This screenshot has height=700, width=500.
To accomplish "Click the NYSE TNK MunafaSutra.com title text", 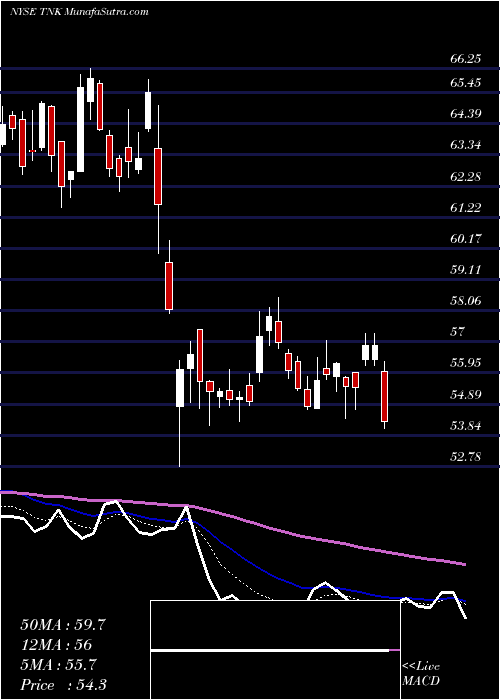I will pos(79,12).
